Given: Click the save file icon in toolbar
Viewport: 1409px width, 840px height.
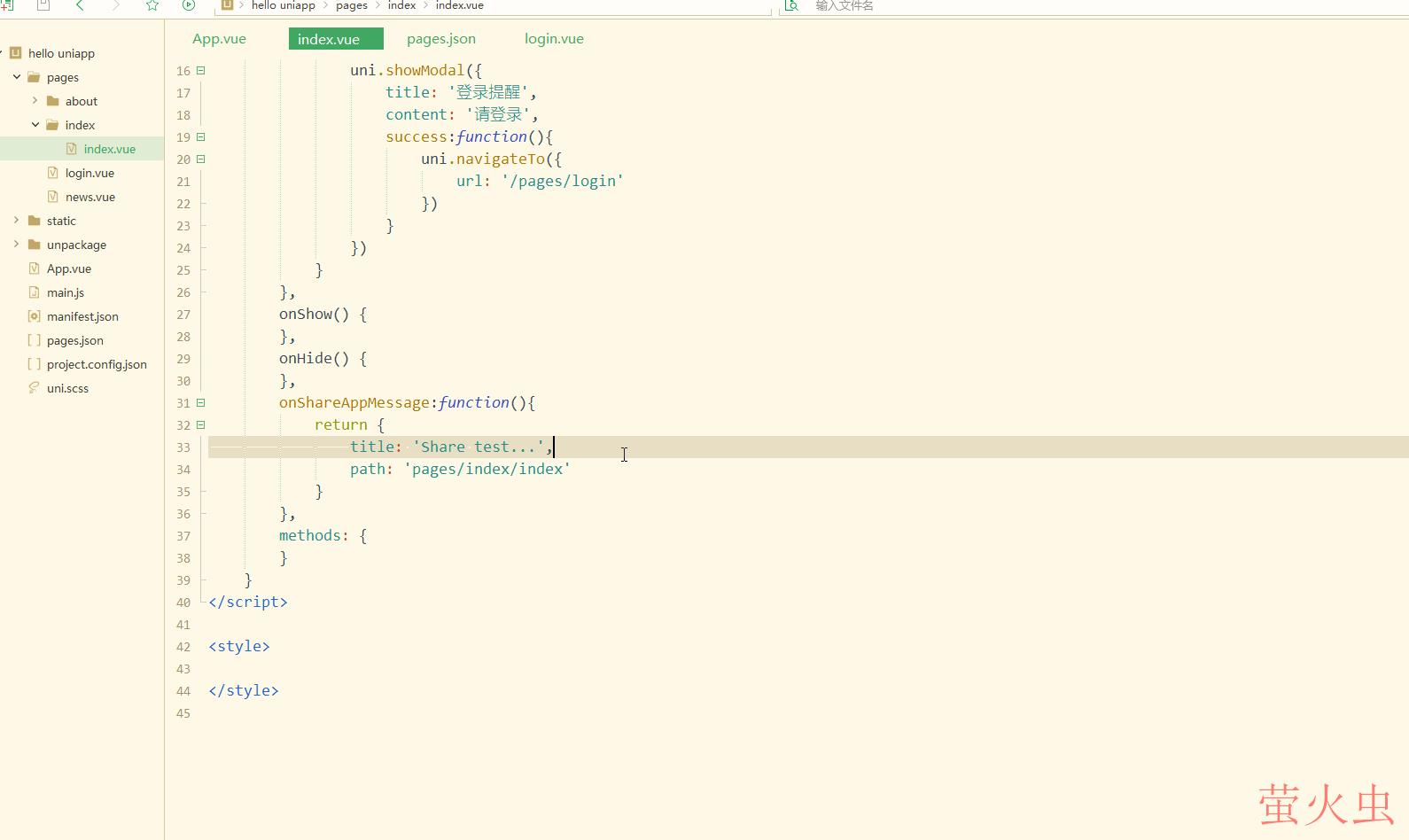Looking at the screenshot, I should 43,5.
